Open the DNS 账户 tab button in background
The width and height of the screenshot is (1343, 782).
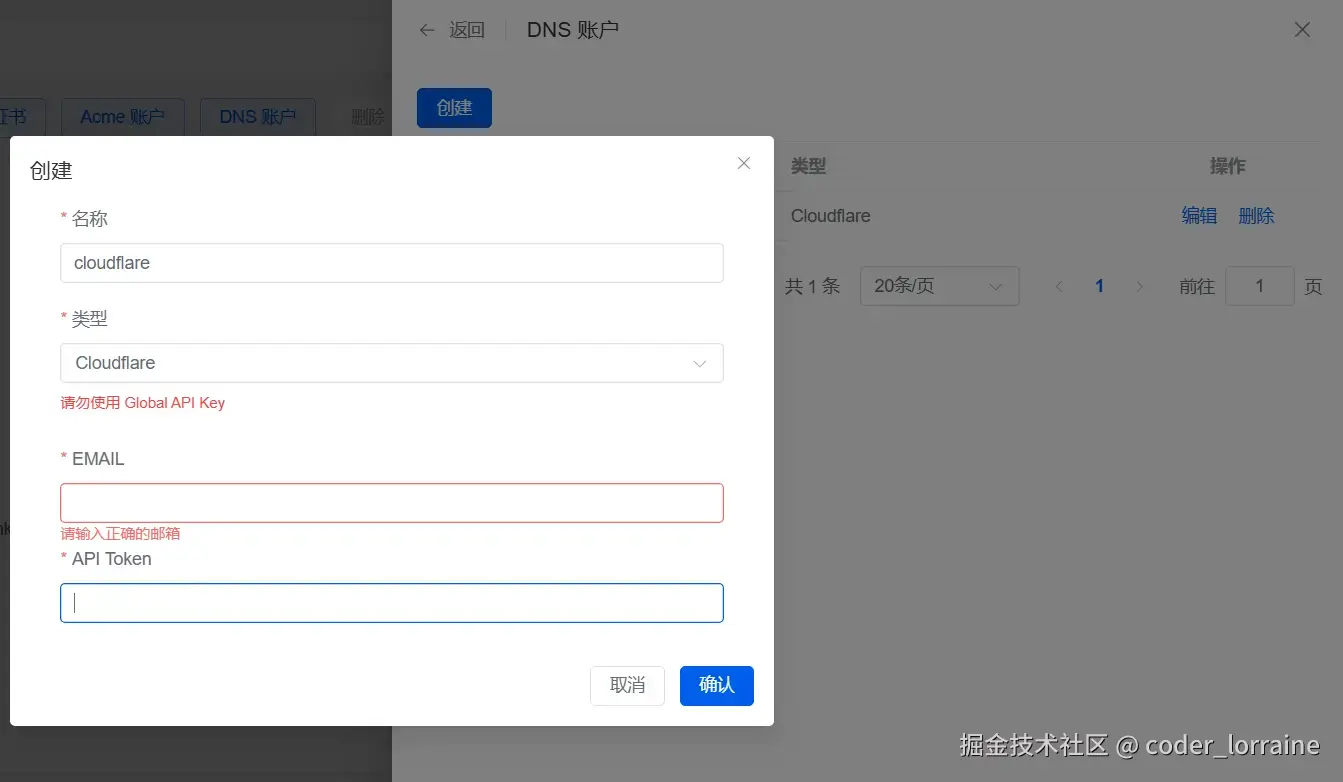point(258,117)
